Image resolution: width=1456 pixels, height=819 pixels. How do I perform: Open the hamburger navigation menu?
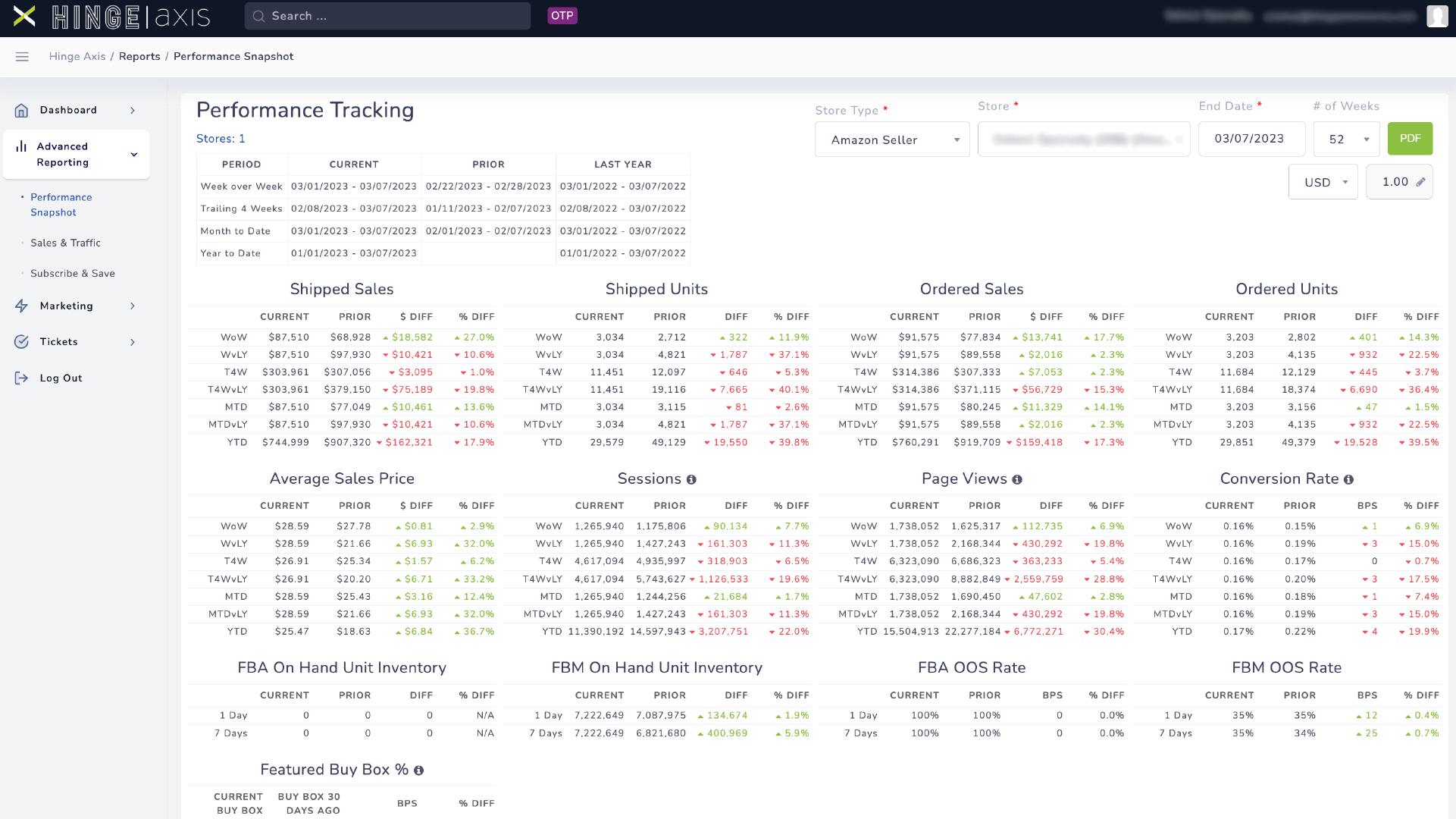(22, 56)
